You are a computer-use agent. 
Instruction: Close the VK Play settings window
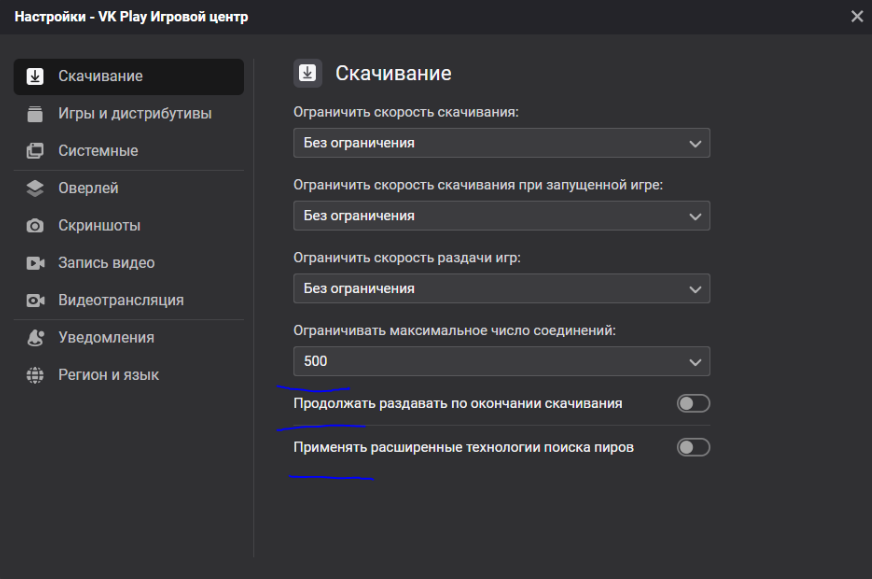pyautogui.click(x=856, y=16)
